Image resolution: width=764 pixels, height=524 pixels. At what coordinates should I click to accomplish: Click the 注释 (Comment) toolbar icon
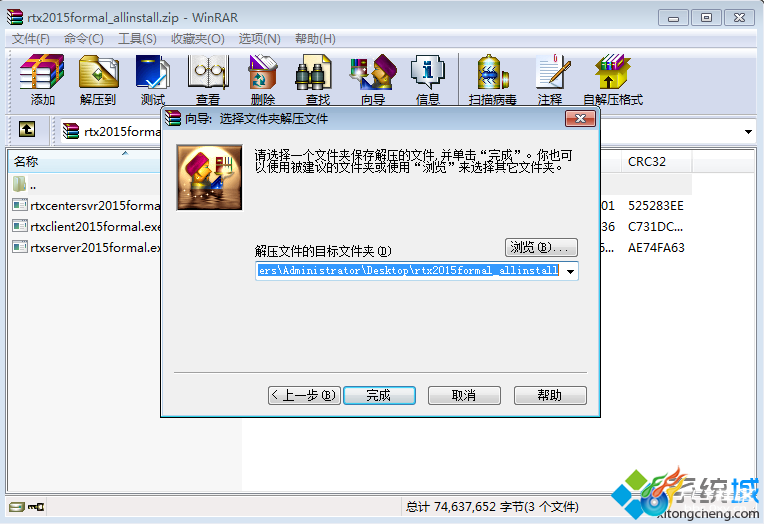tap(553, 72)
